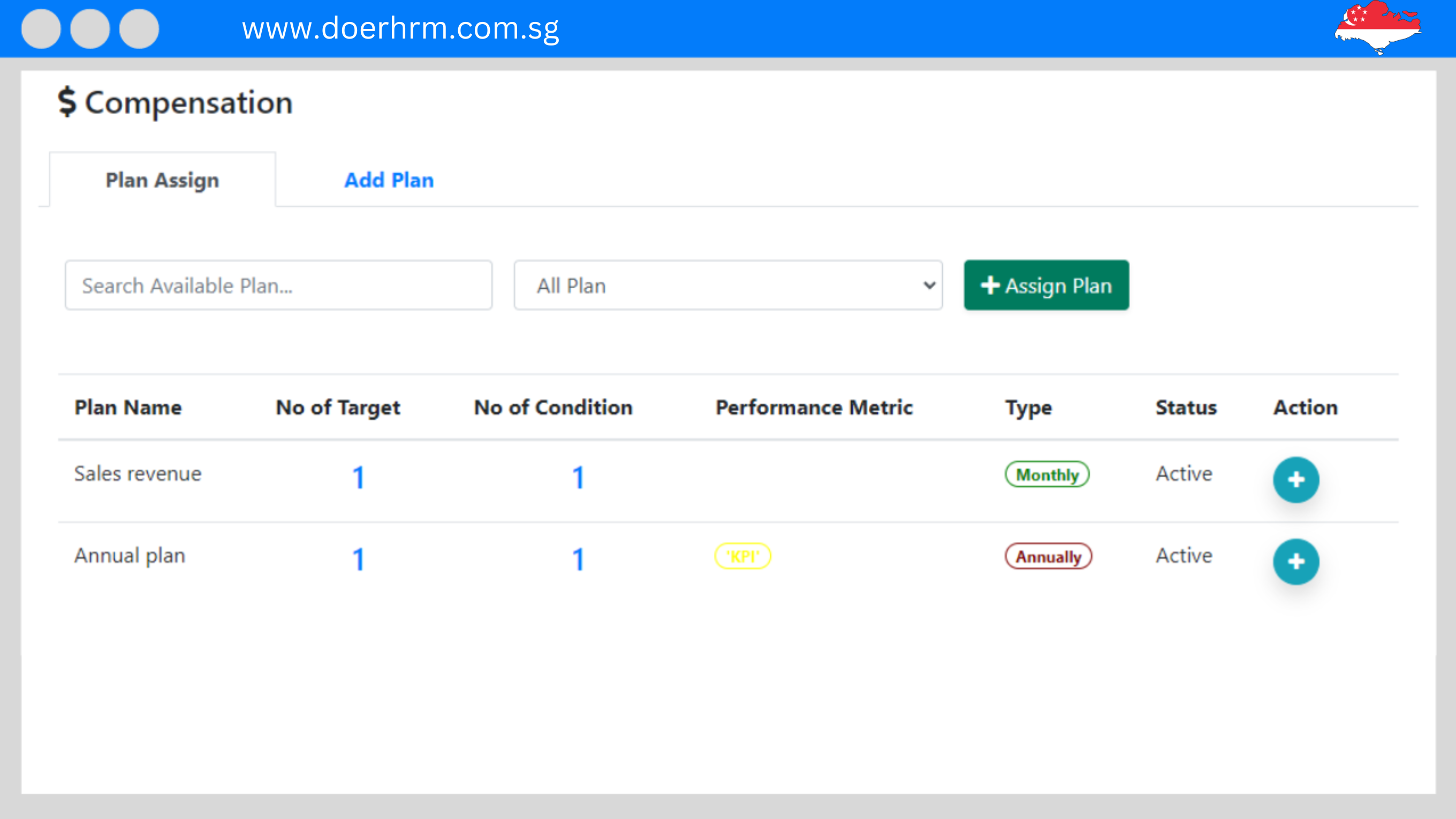Click the Active status in Sales revenue row
Viewport: 1456px width, 819px height.
1184,473
